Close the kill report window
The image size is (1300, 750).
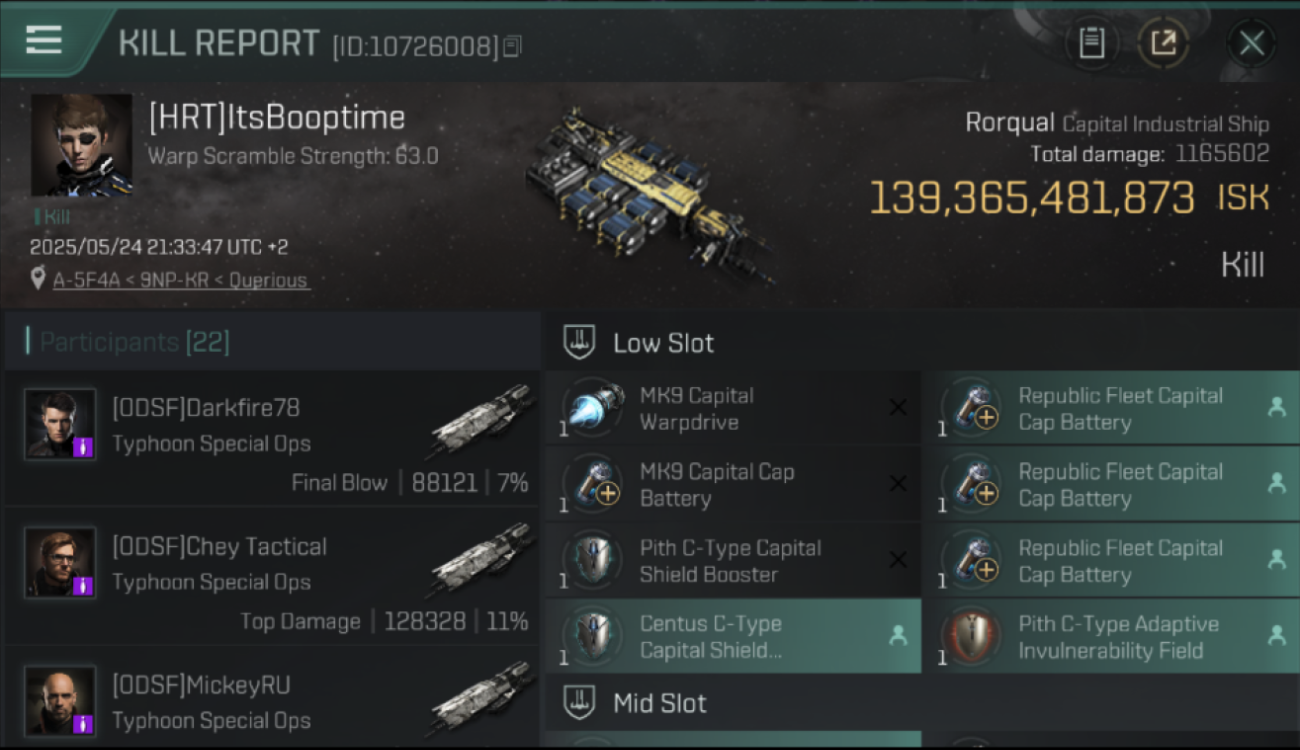point(1251,43)
